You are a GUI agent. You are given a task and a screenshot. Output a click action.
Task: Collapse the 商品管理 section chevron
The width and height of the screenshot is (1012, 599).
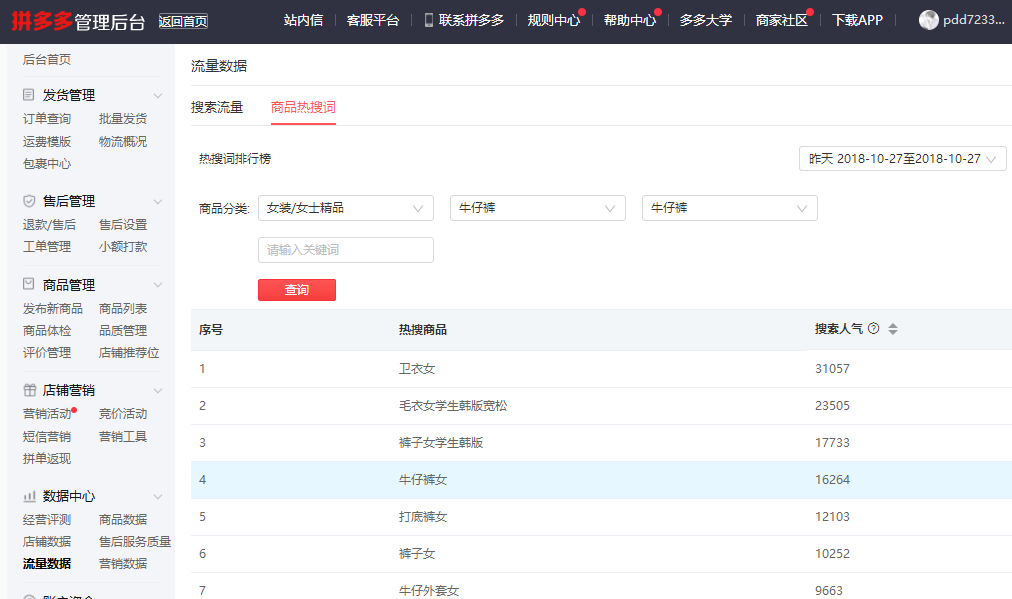click(x=157, y=285)
